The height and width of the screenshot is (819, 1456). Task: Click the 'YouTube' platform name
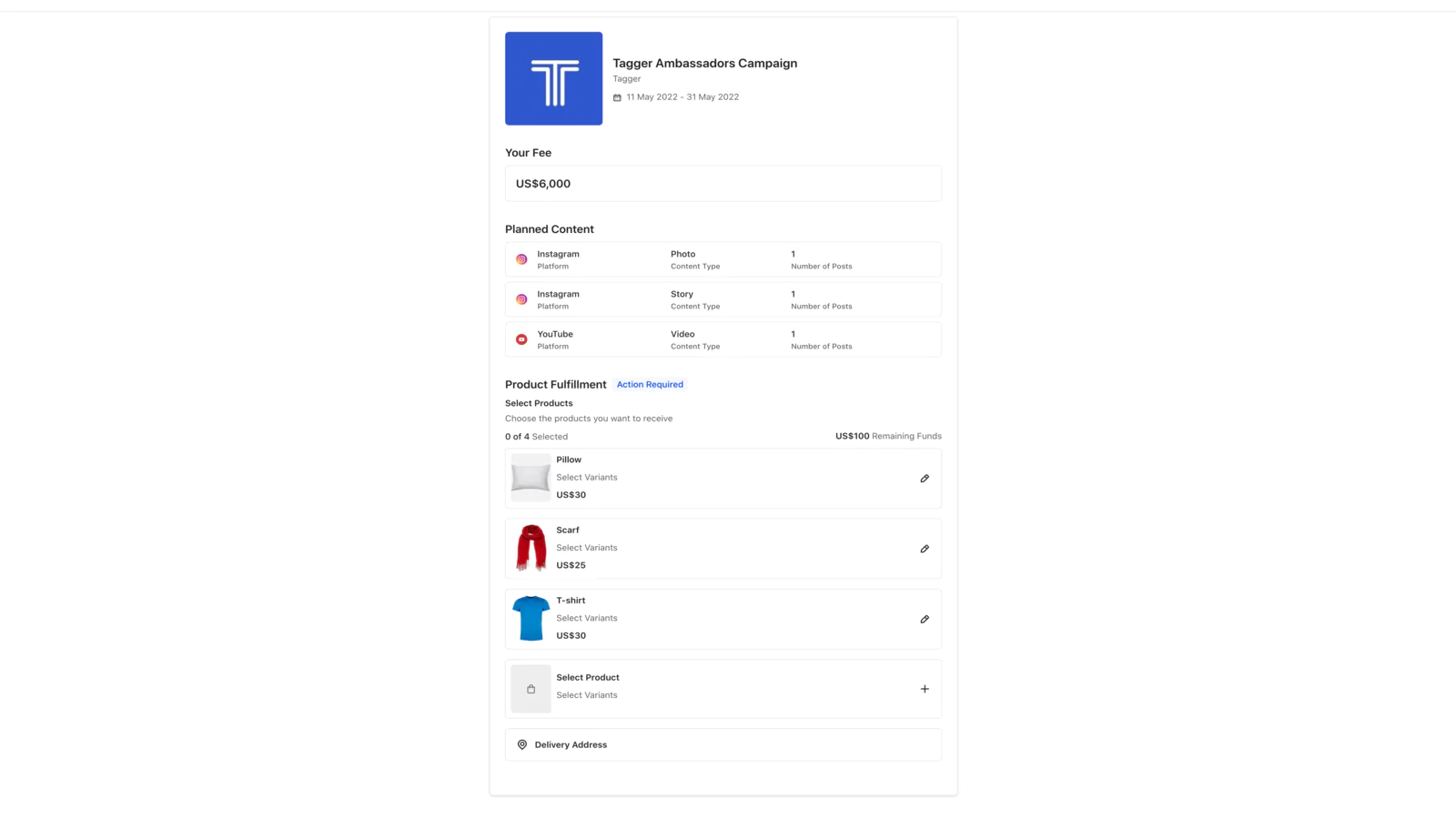click(555, 334)
